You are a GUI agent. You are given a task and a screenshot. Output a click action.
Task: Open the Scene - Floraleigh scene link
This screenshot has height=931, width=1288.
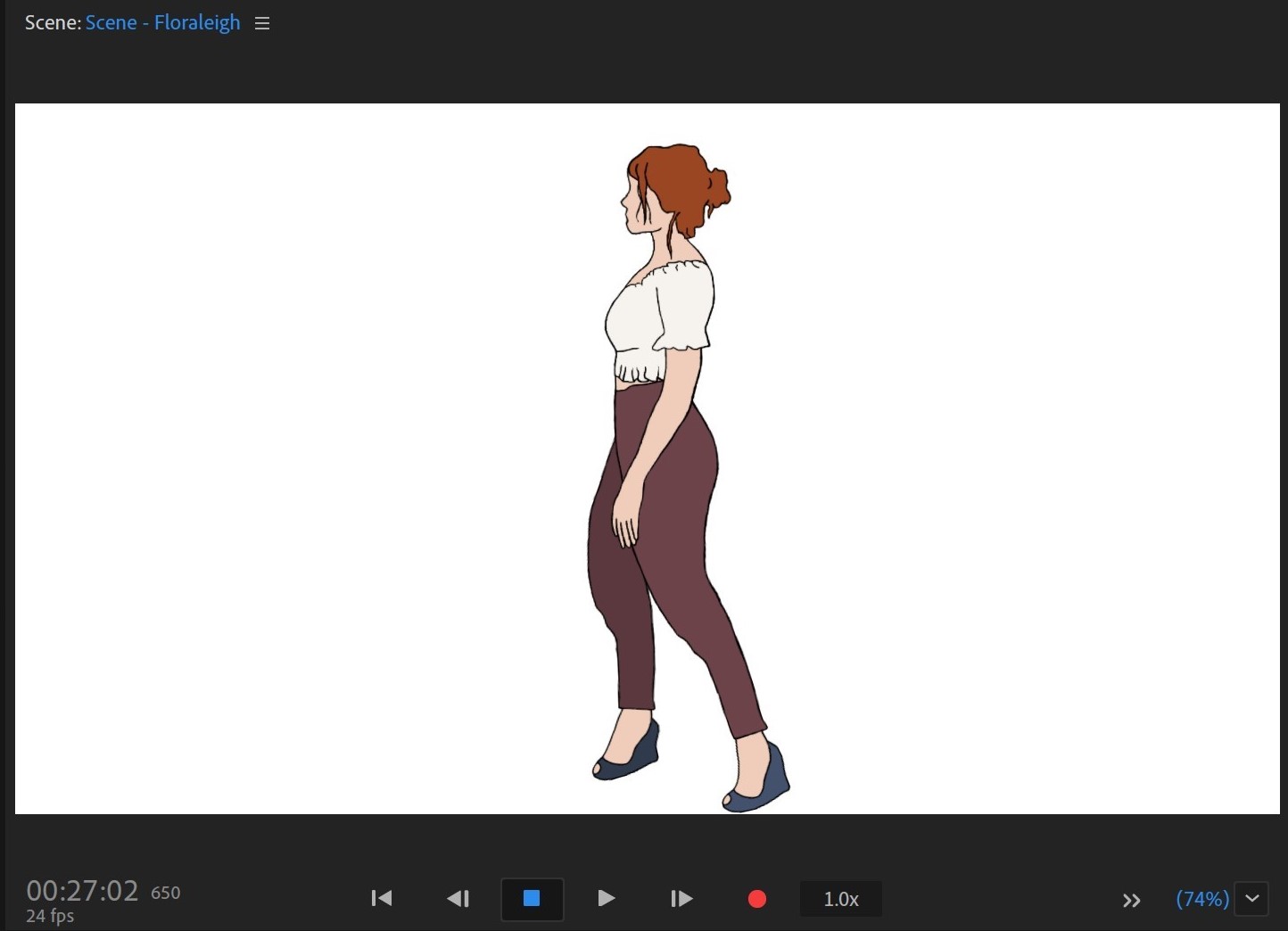[162, 22]
